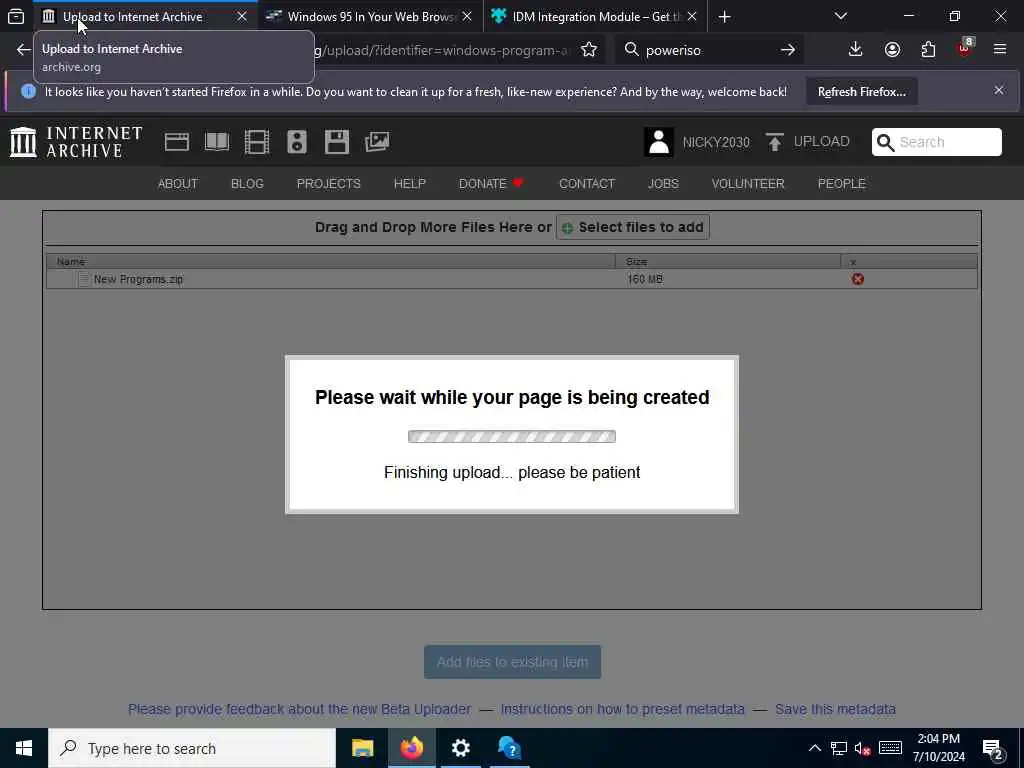Click the UPLOAD text link in header
Viewport: 1024px width, 768px height.
coord(822,142)
